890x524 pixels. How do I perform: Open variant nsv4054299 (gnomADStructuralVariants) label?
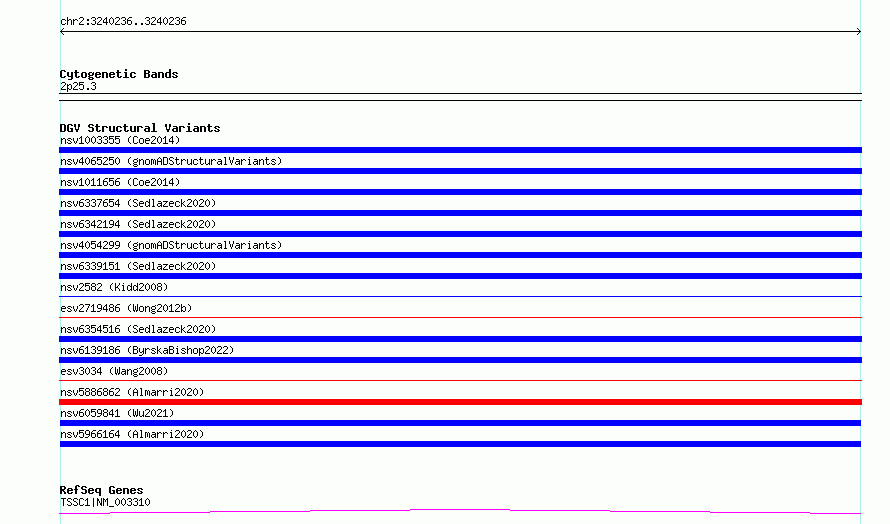(171, 245)
